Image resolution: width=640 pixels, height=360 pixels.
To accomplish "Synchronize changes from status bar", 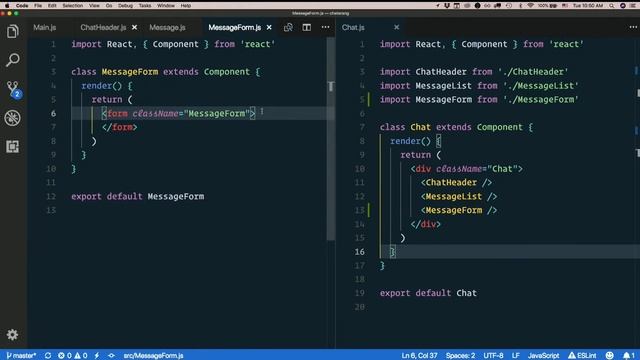I will (x=48, y=356).
